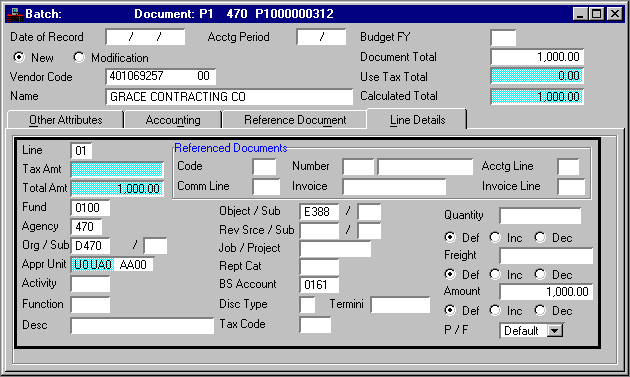Click the Name field GRACE CONTRACTING CO
630x377 pixels.
pyautogui.click(x=229, y=97)
